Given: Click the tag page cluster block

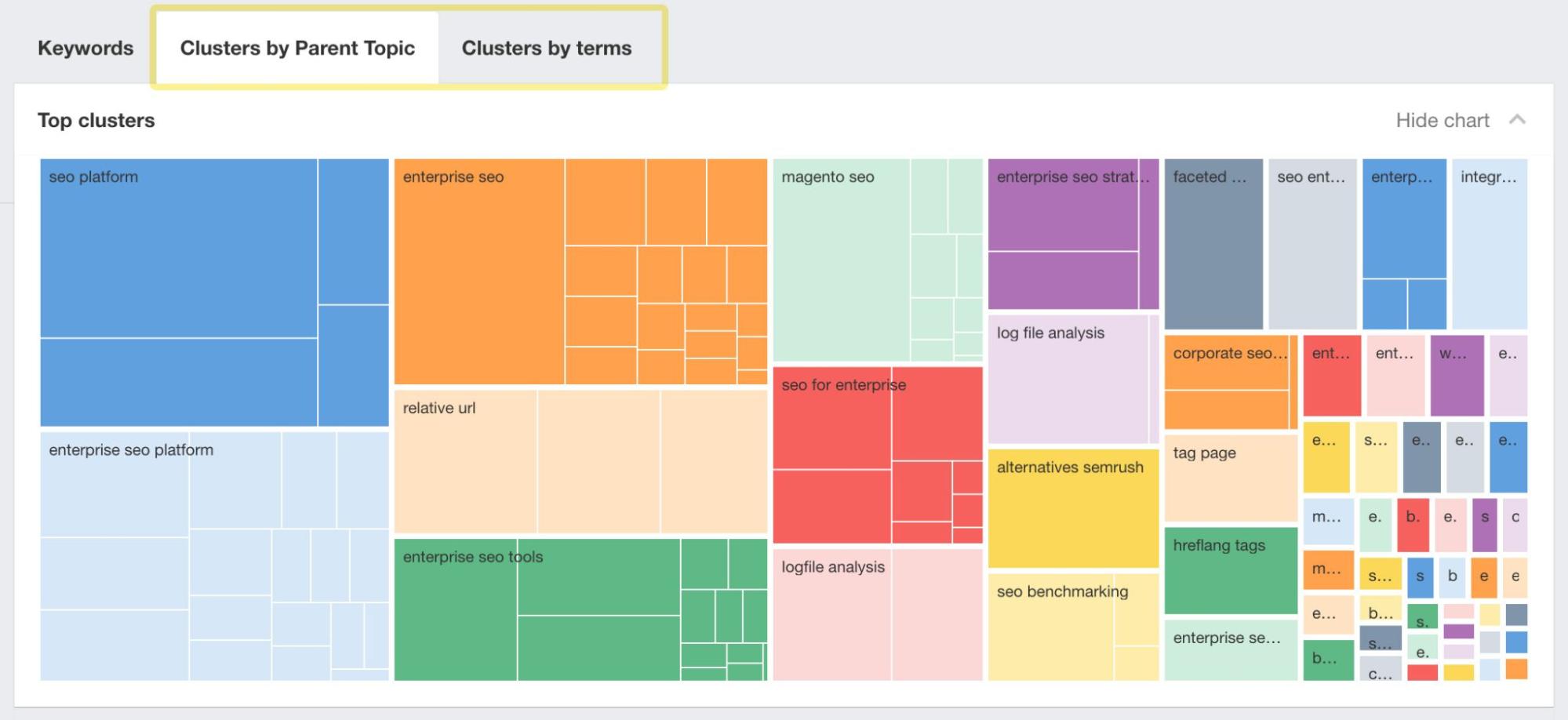Looking at the screenshot, I should [x=1228, y=471].
